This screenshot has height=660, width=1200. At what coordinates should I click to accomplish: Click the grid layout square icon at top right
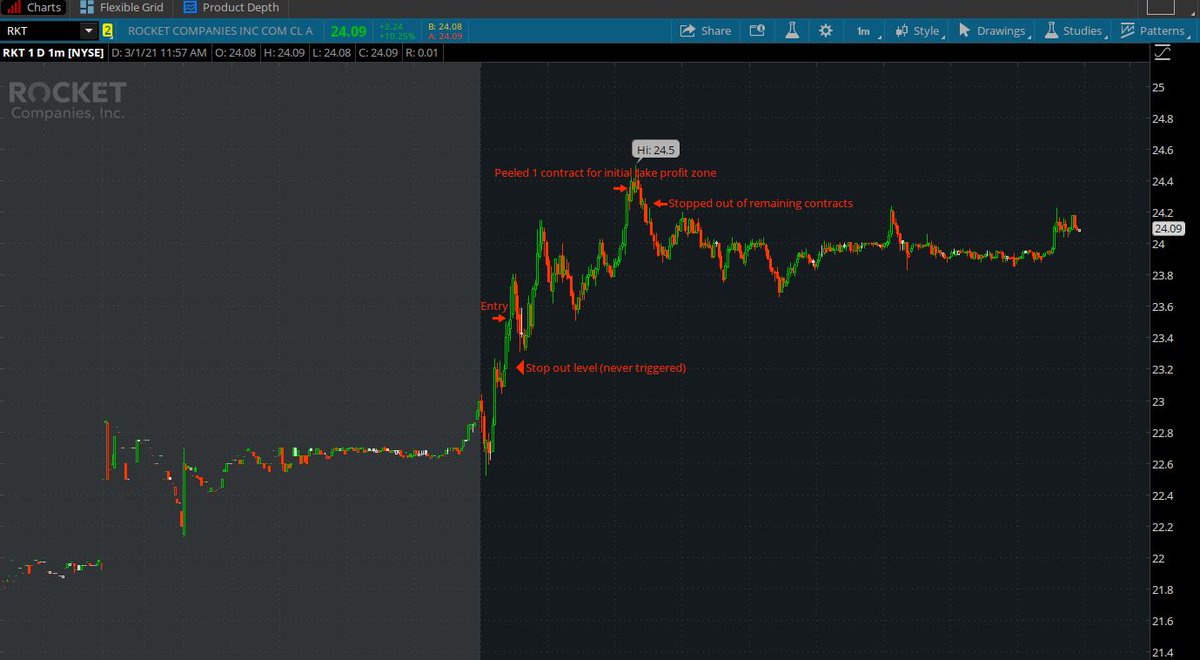(1160, 8)
